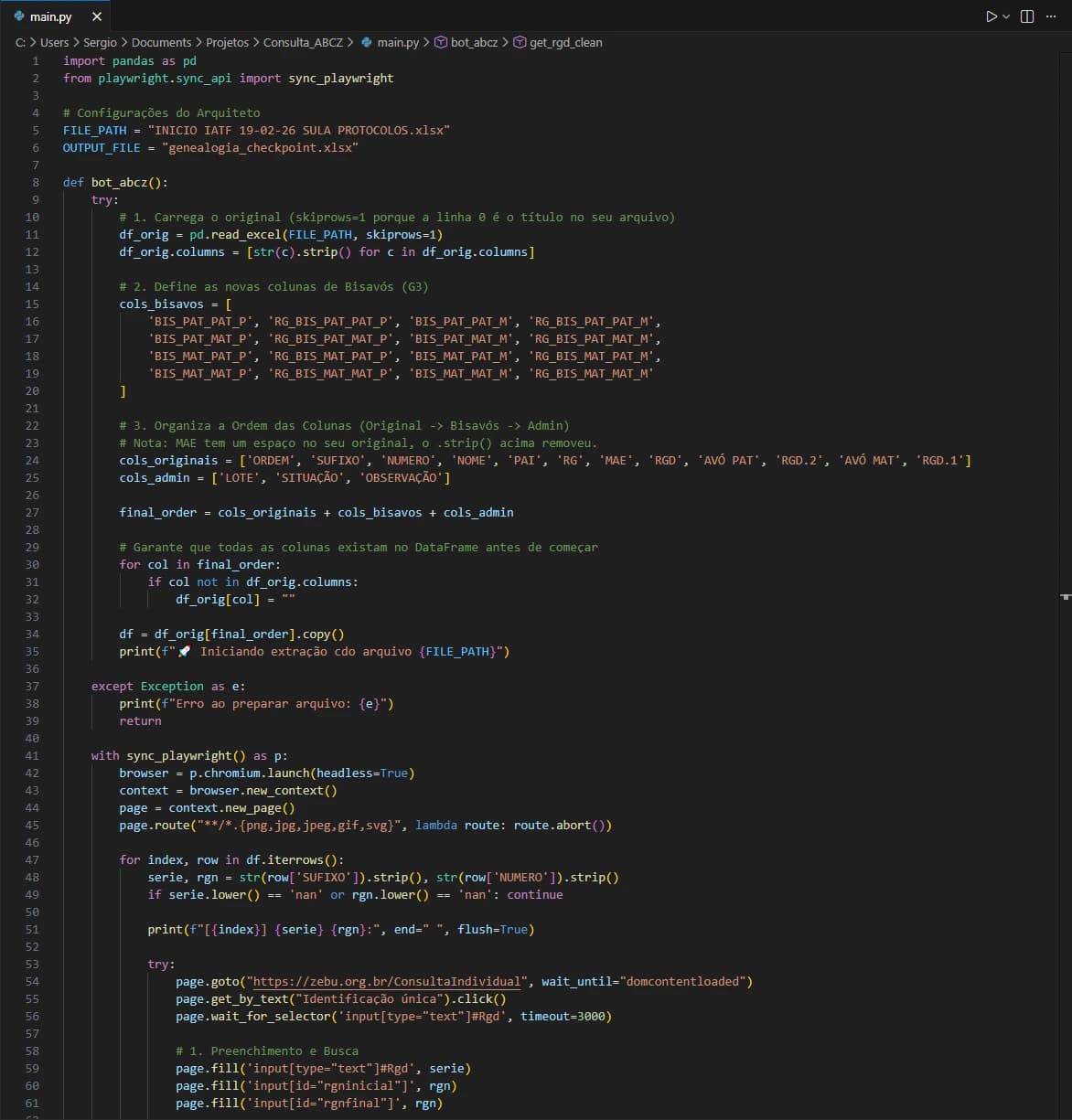
Task: Open the More Actions ellipsis menu
Action: [x=1052, y=16]
